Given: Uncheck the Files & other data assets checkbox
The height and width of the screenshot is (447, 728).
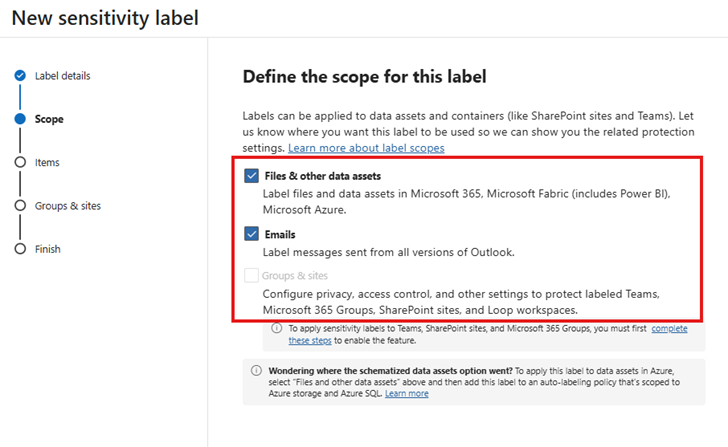Looking at the screenshot, I should 251,176.
